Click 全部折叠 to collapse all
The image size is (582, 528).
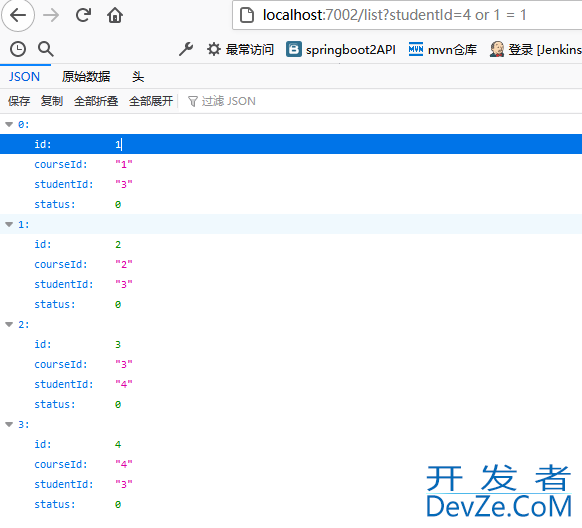96,101
